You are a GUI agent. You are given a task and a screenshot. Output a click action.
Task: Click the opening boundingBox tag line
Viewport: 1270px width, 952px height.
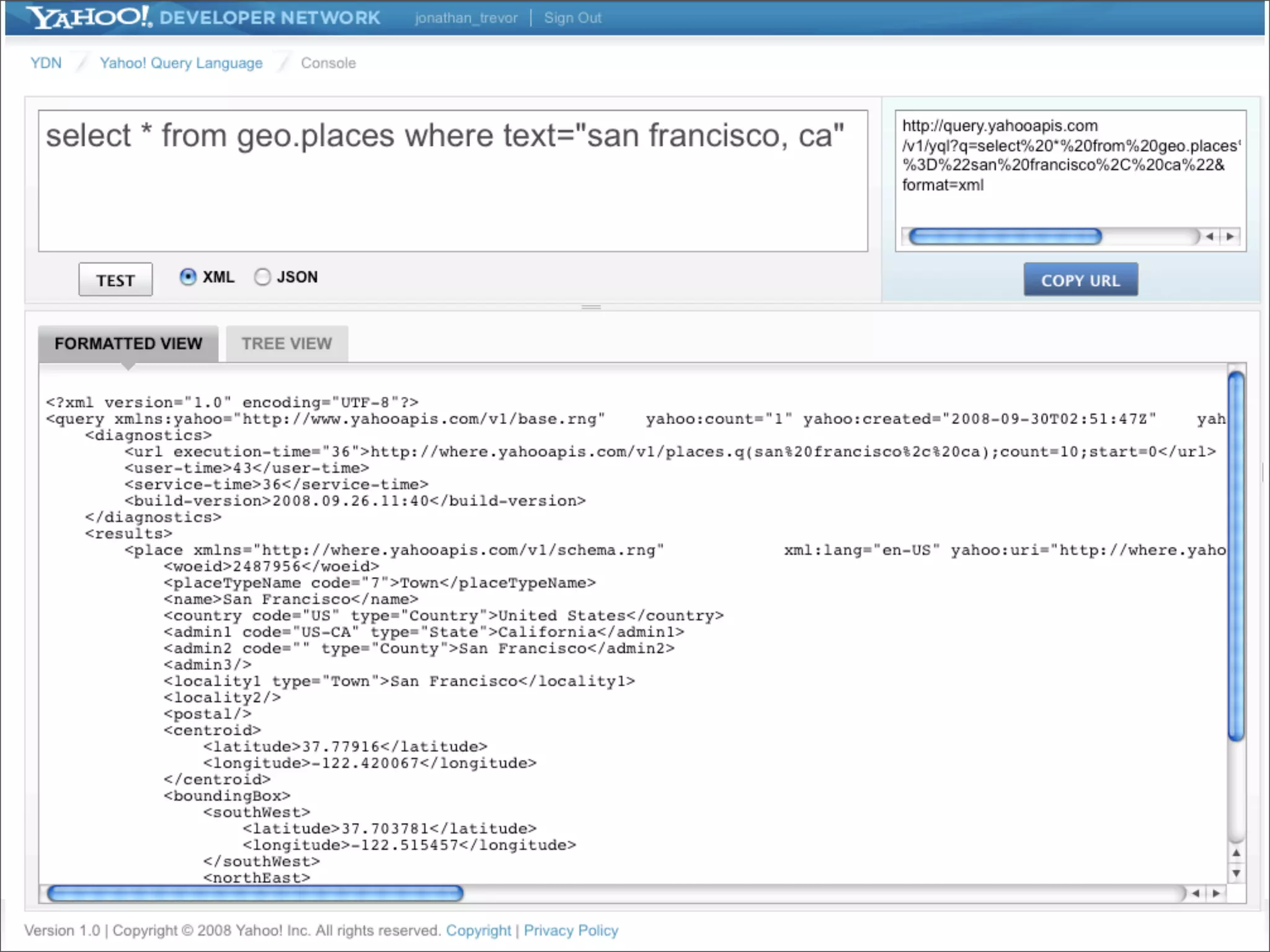click(227, 796)
